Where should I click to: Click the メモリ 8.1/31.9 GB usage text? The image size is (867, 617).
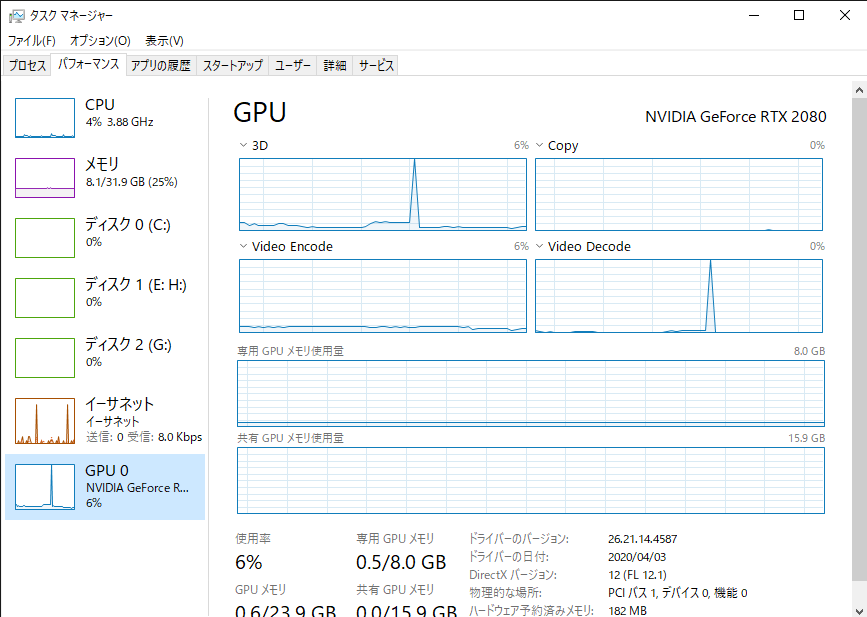coord(132,182)
